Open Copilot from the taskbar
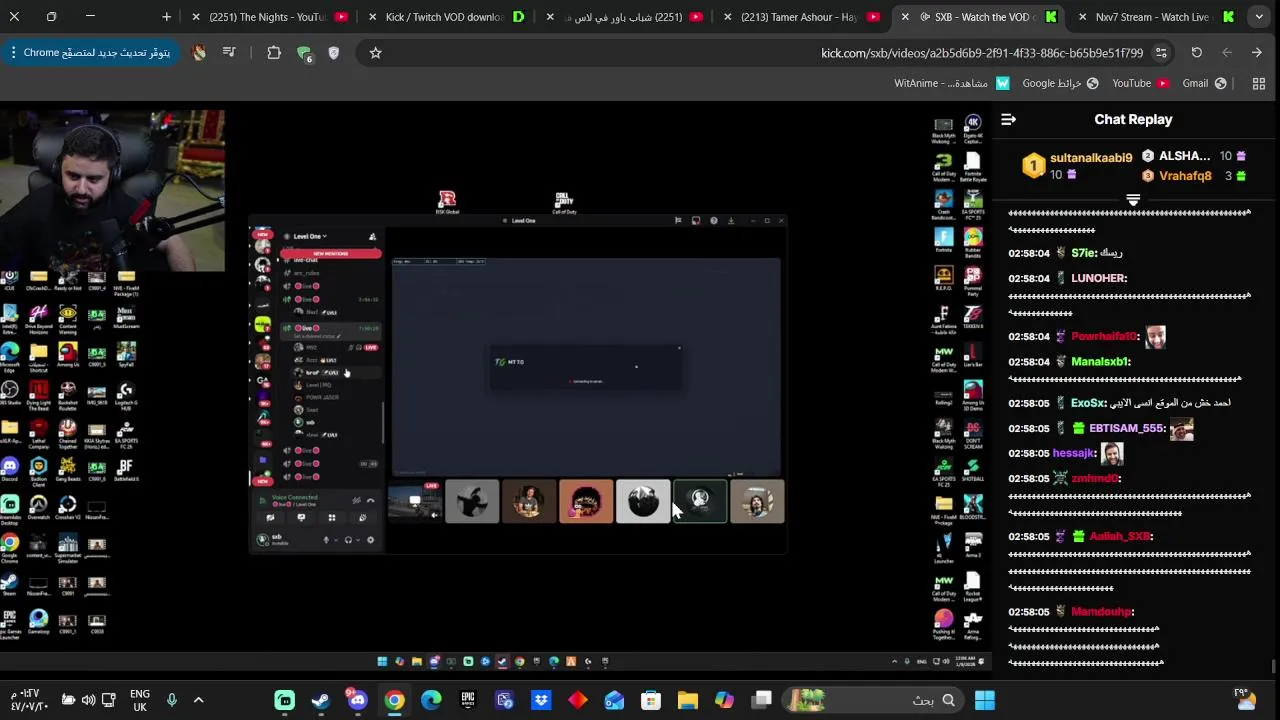This screenshot has height=720, width=1280. pyautogui.click(x=724, y=700)
